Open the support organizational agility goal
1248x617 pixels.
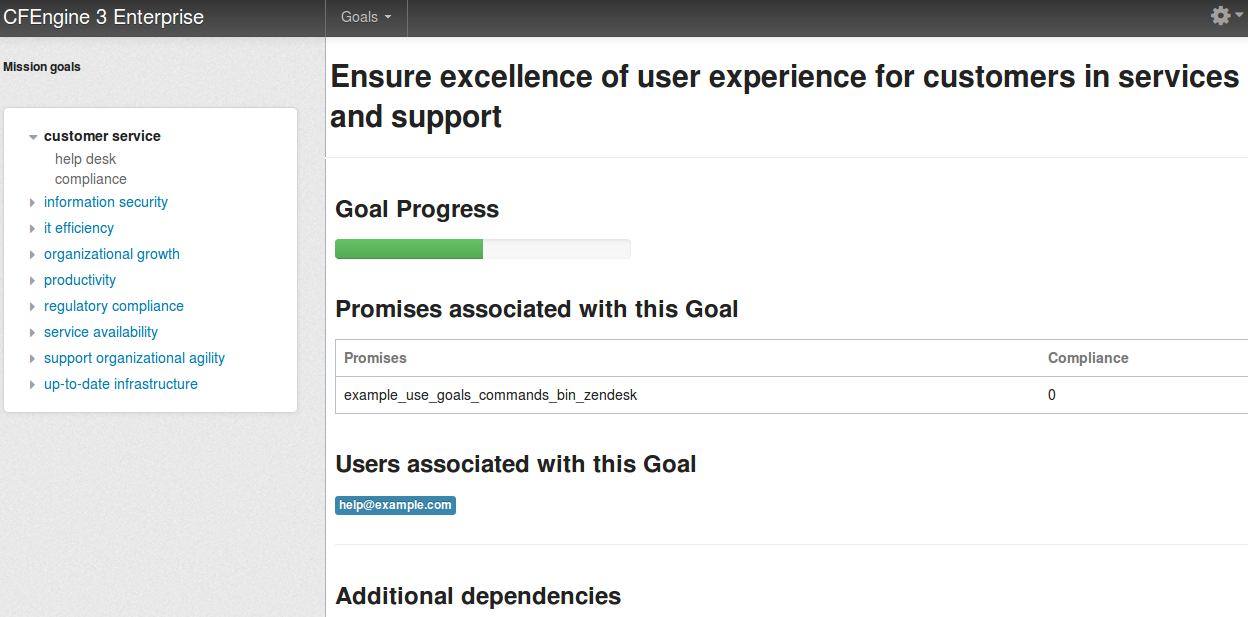[134, 358]
